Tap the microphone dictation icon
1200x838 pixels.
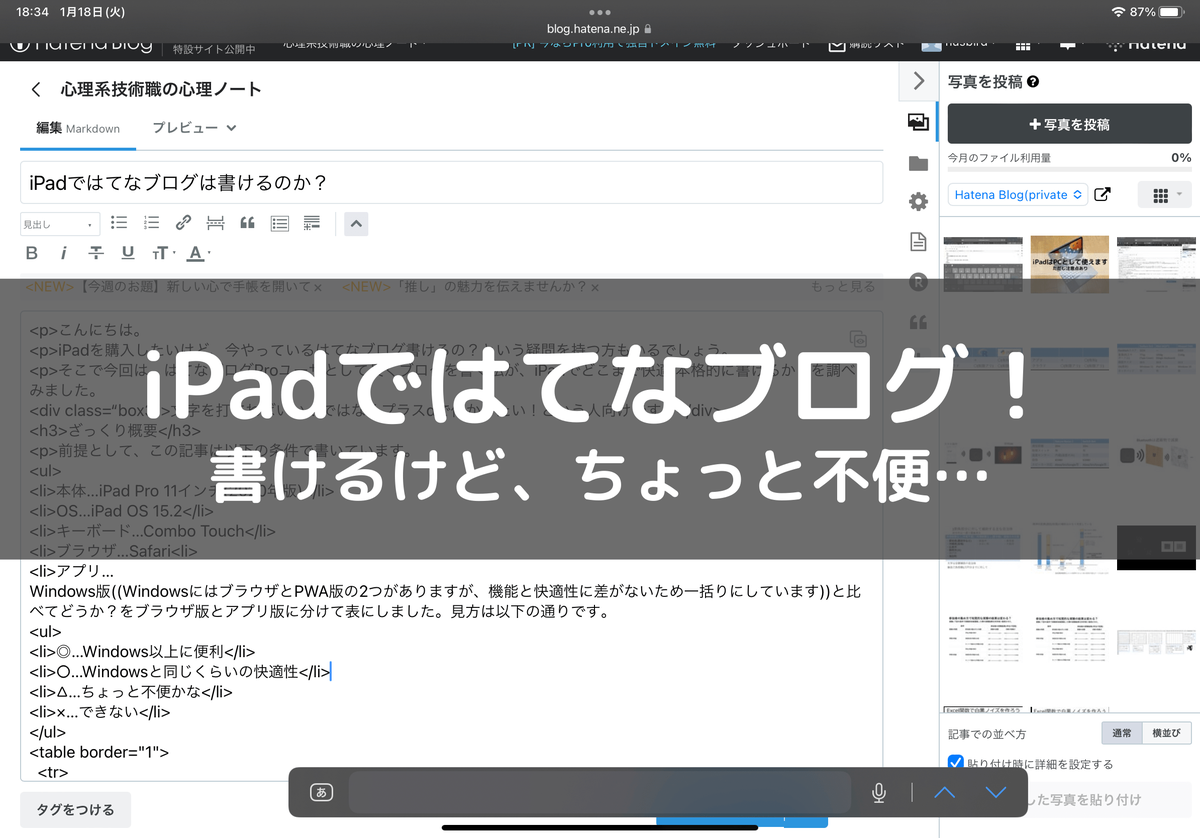tap(879, 792)
